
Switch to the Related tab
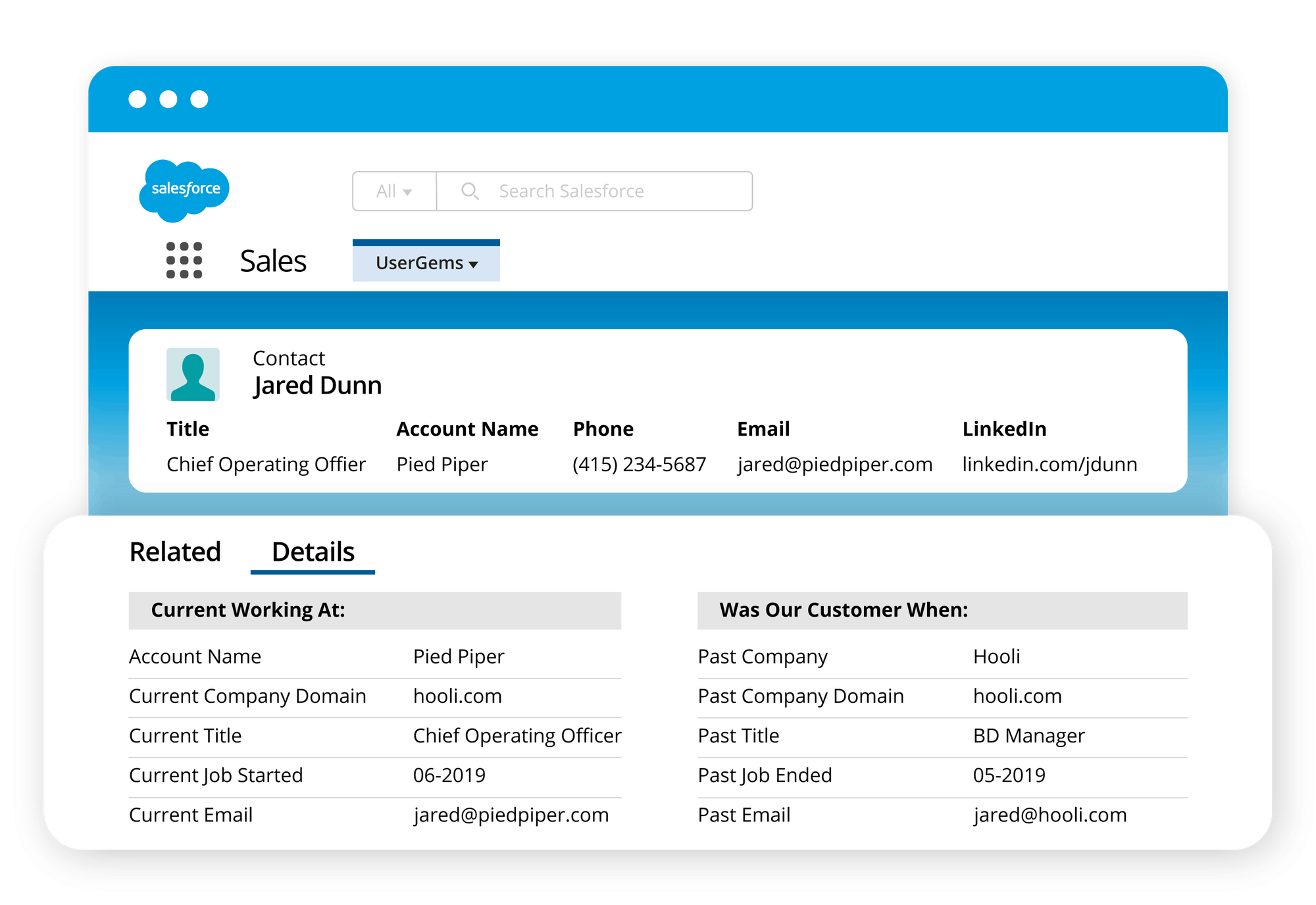175,552
